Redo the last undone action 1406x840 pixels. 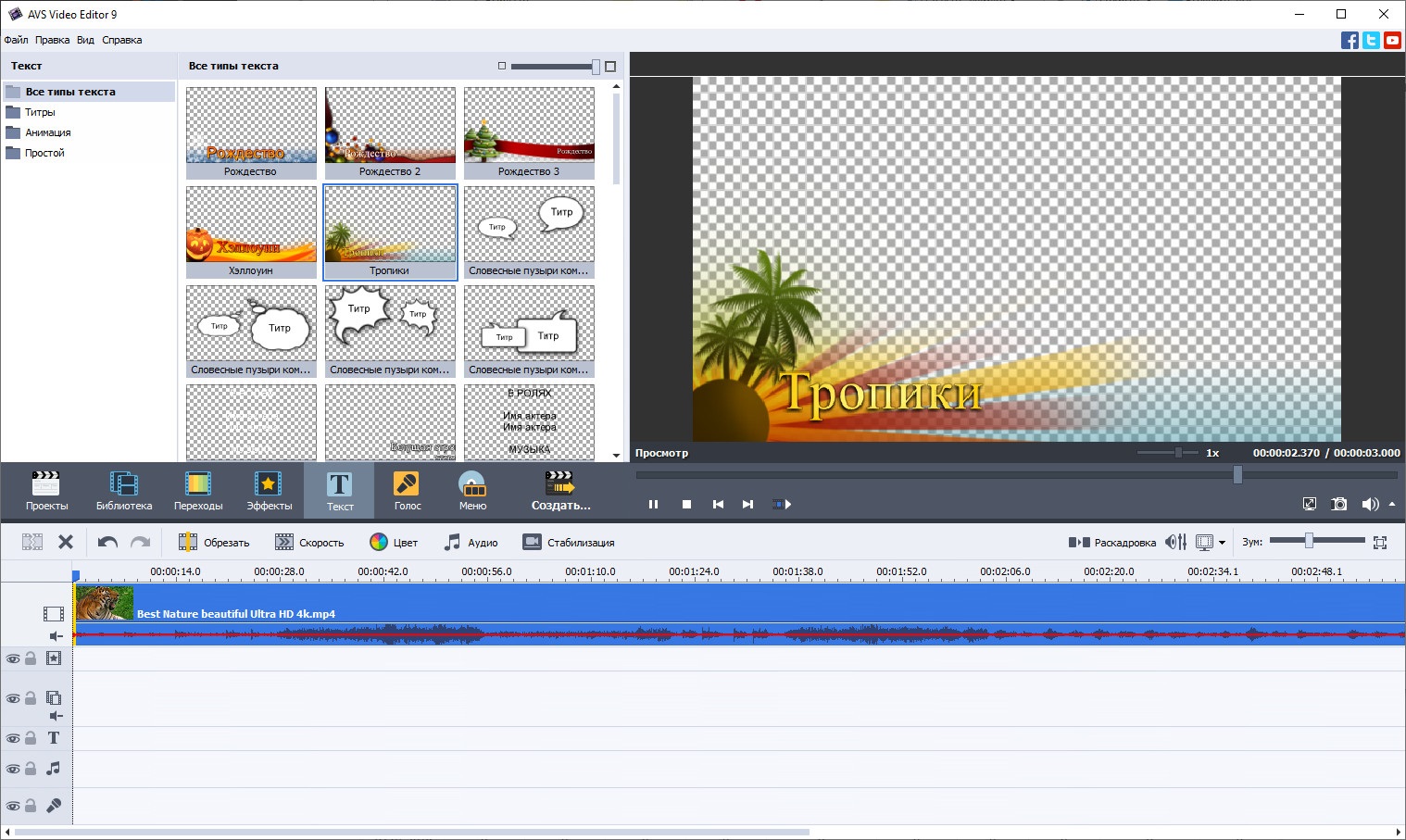click(140, 542)
